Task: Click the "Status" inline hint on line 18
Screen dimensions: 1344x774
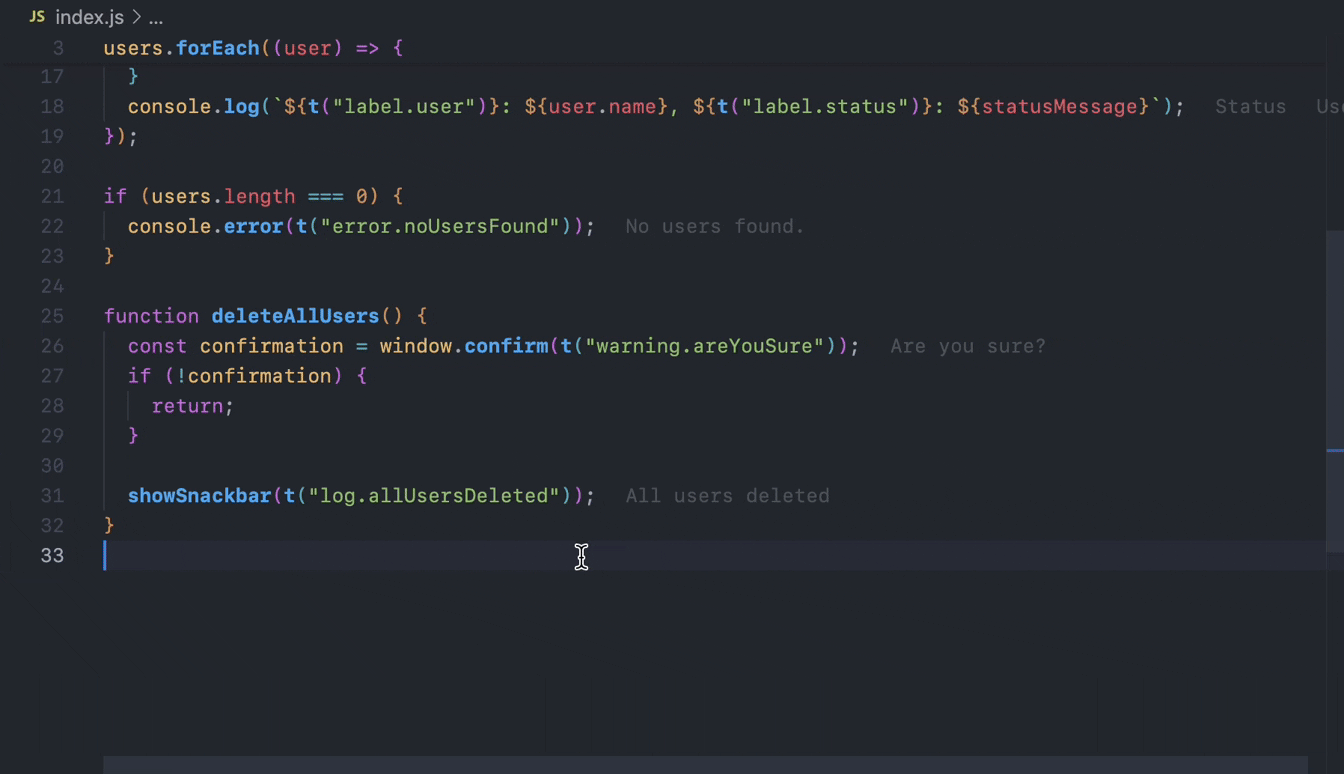Action: (1250, 106)
